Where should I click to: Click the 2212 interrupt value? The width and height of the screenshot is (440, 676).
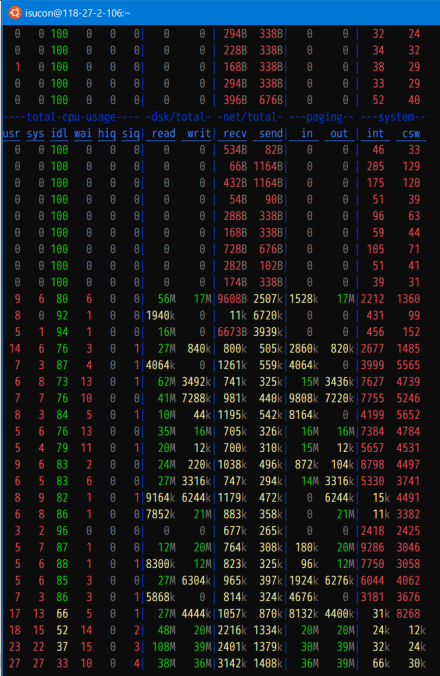click(x=372, y=299)
